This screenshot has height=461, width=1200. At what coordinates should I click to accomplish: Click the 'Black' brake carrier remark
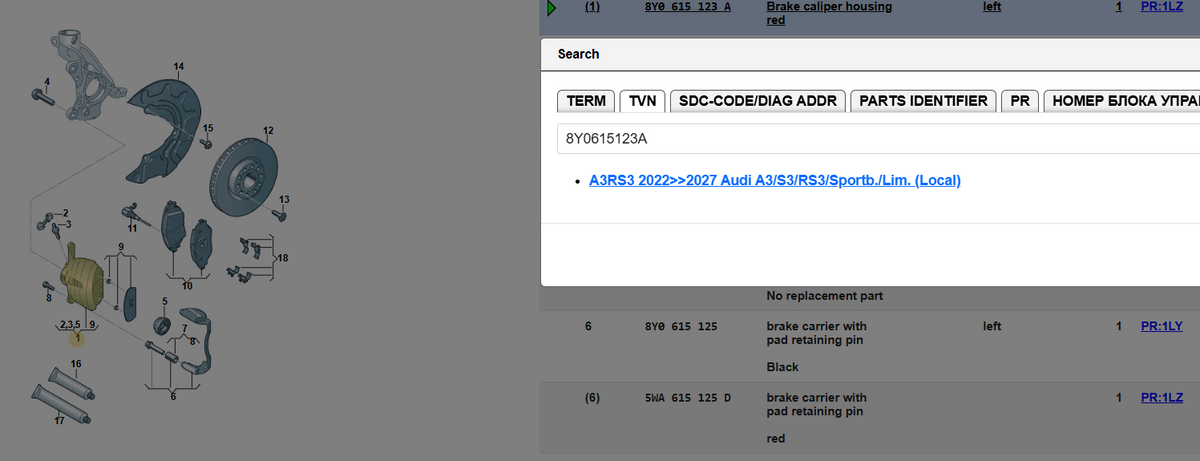(782, 367)
